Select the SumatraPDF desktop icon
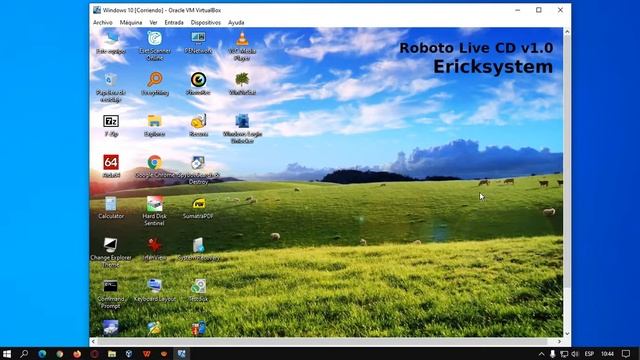The image size is (640, 360). 198,208
